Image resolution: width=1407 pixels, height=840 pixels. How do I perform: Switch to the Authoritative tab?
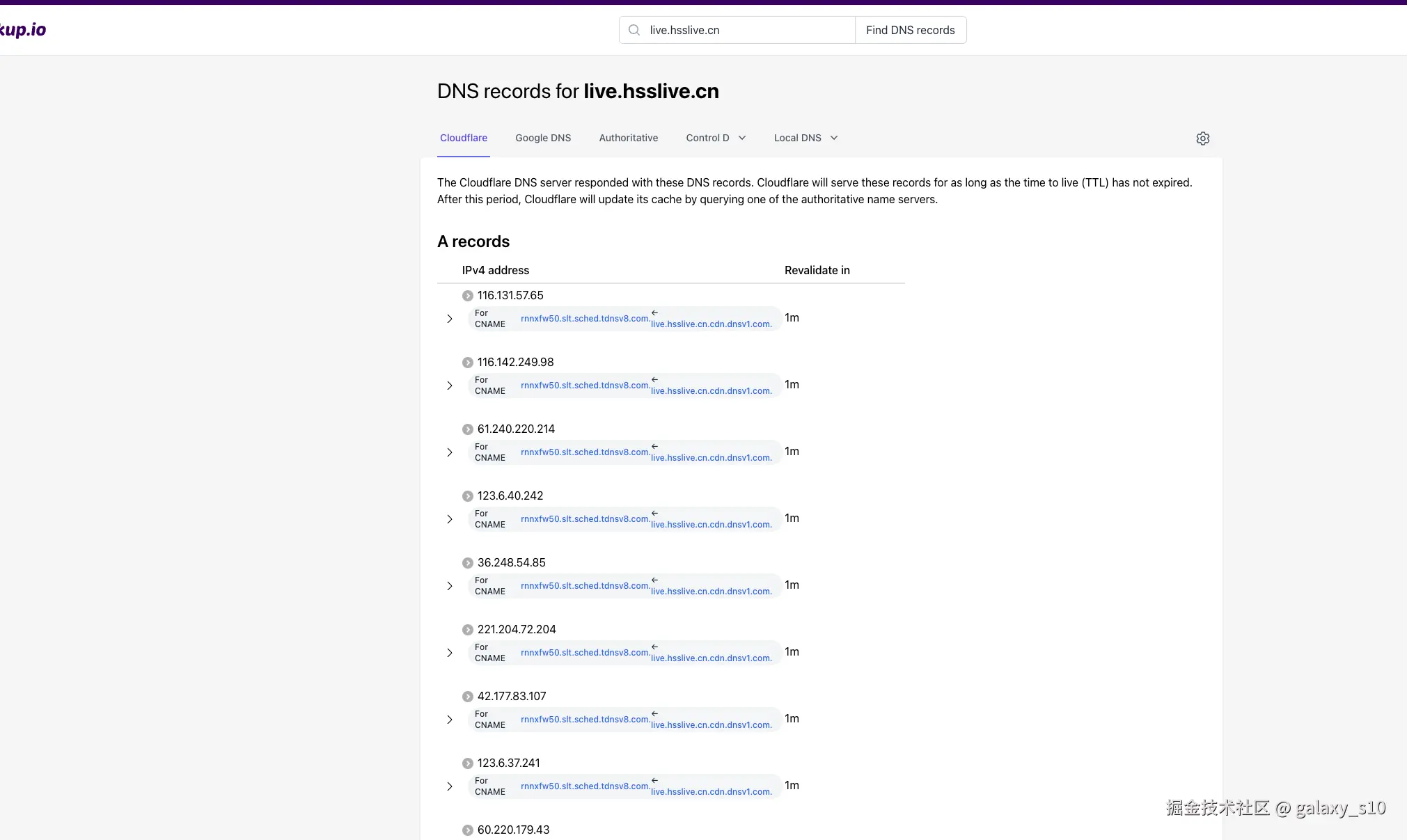click(x=628, y=138)
